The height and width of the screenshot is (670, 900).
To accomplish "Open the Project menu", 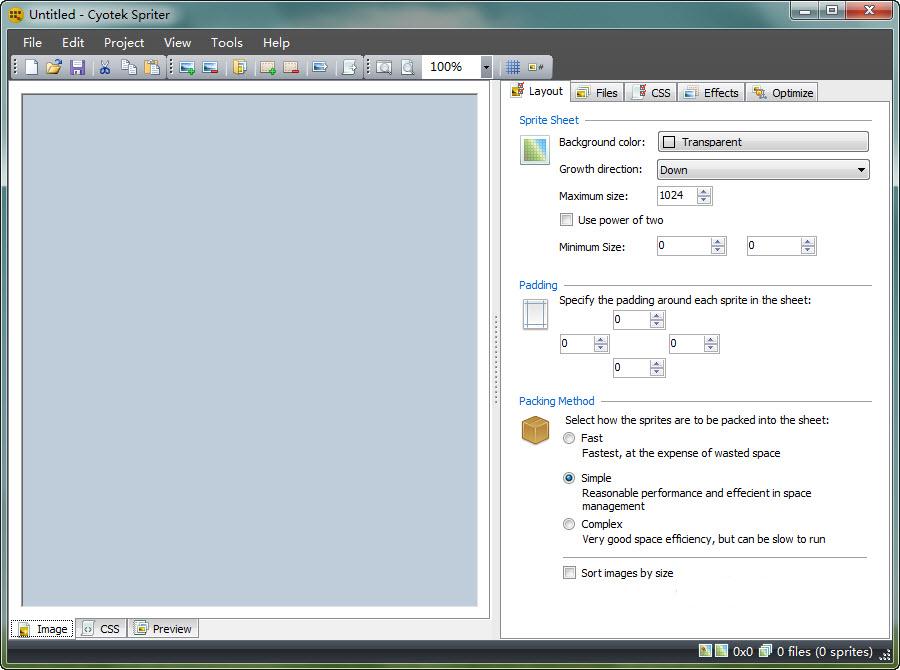I will (x=124, y=42).
